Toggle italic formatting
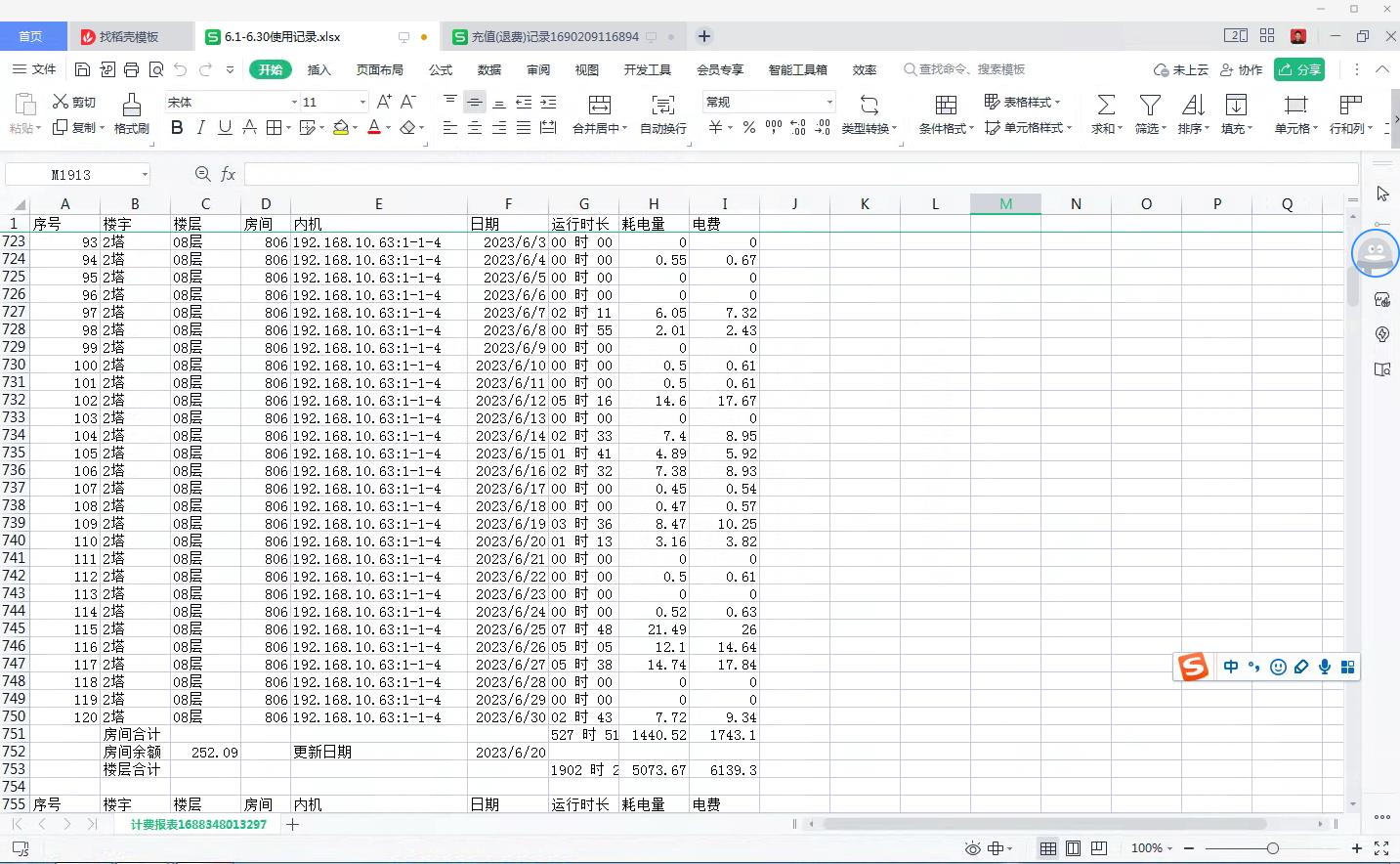This screenshot has height=864, width=1400. tap(201, 128)
